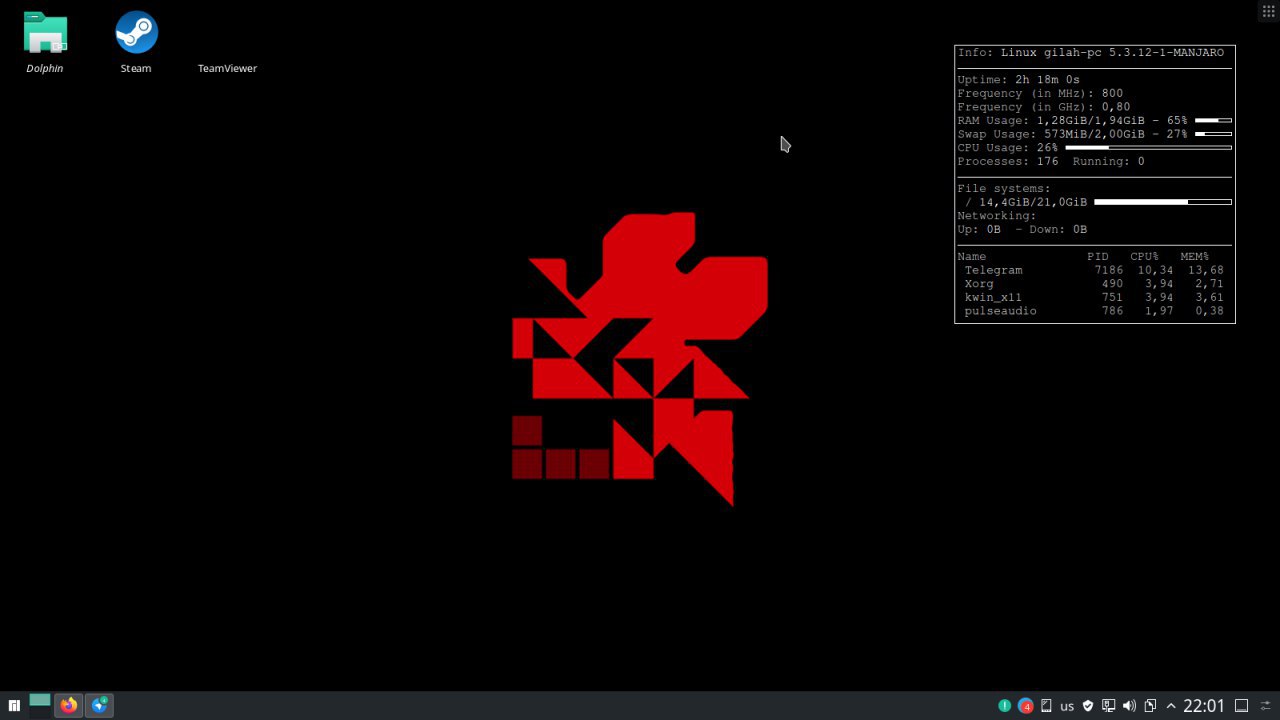This screenshot has width=1280, height=720.
Task: Click the 'CPU%' column header
Action: (x=1144, y=257)
